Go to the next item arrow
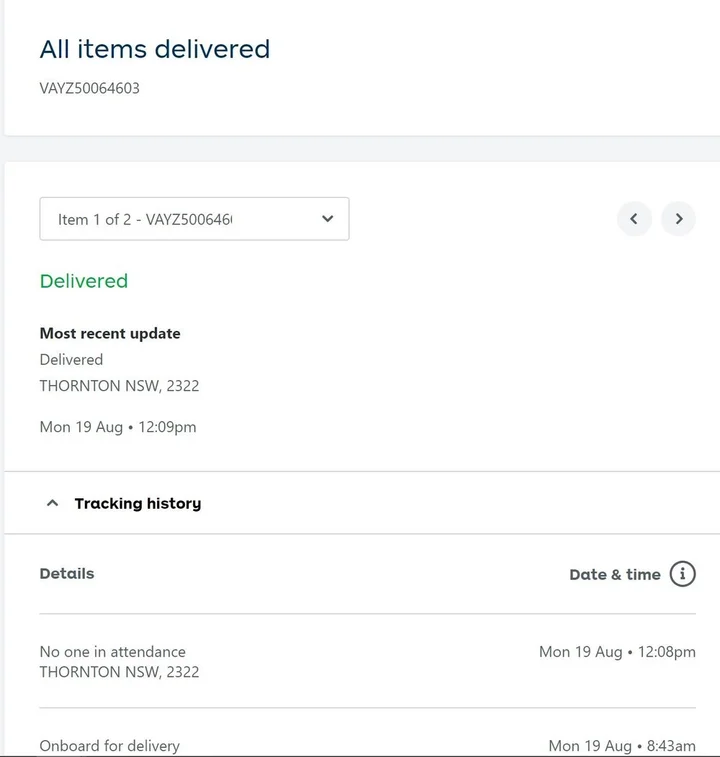Image resolution: width=720 pixels, height=757 pixels. tap(678, 219)
